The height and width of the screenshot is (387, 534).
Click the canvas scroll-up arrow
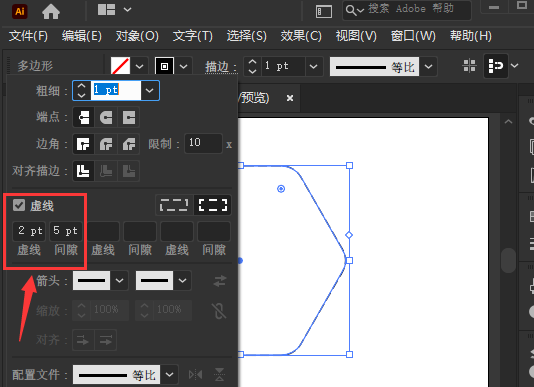(x=508, y=121)
